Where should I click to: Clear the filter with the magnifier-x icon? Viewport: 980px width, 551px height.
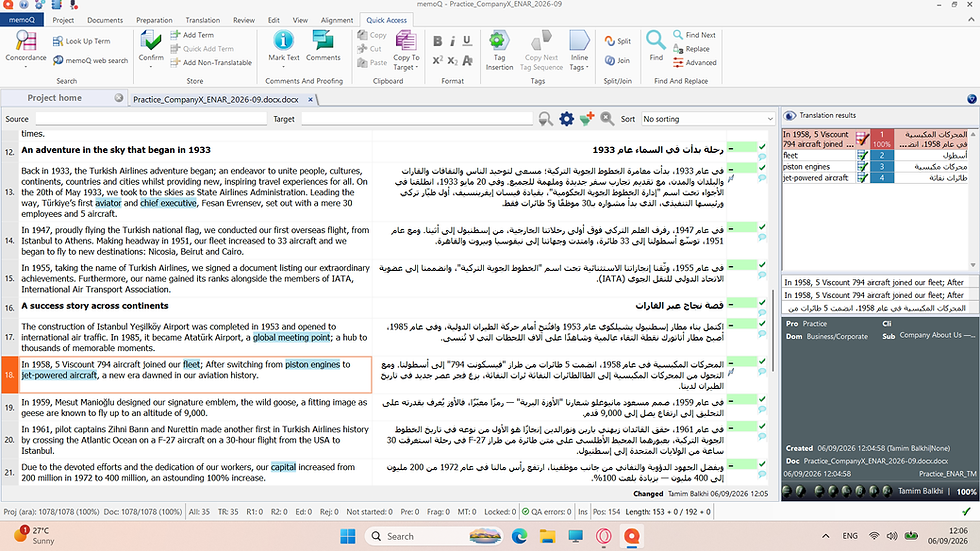point(606,118)
